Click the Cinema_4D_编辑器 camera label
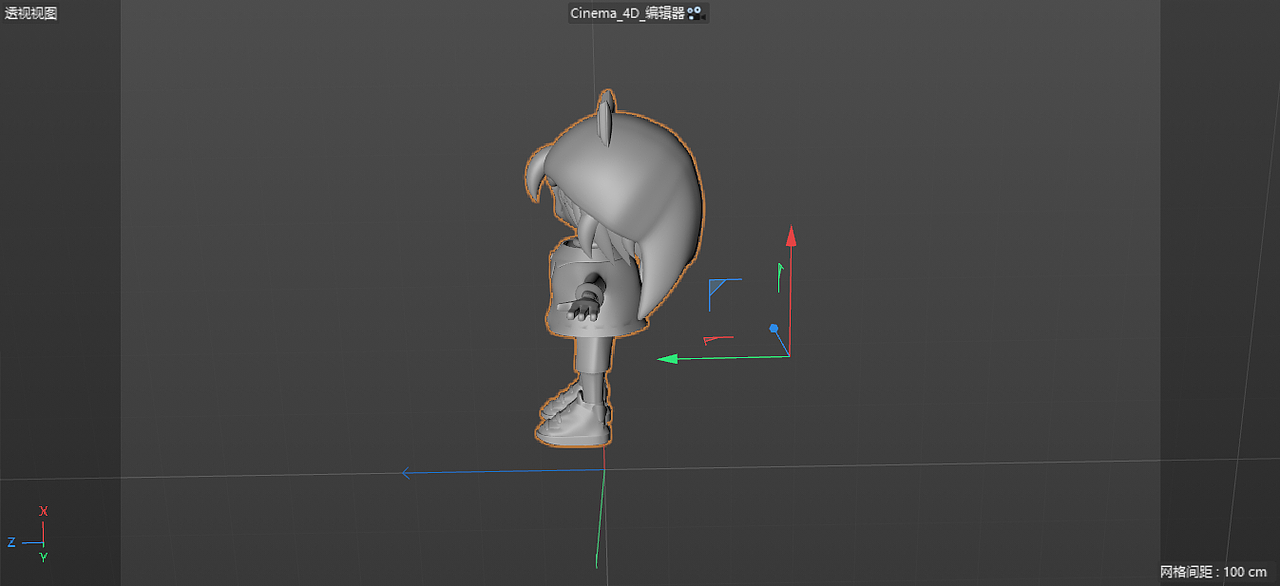Image resolution: width=1280 pixels, height=586 pixels. (627, 14)
